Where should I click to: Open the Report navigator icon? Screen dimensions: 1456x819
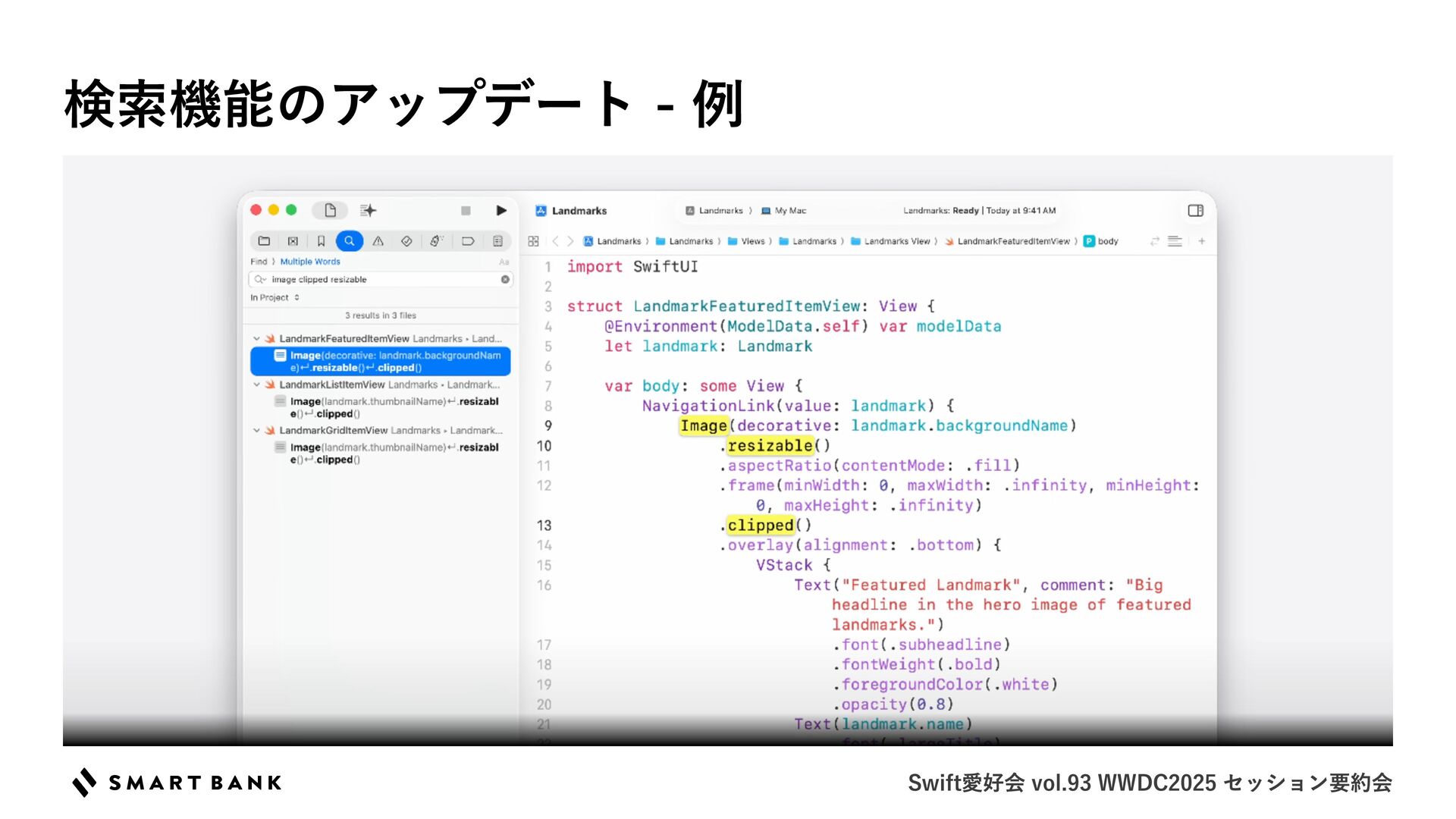point(497,241)
